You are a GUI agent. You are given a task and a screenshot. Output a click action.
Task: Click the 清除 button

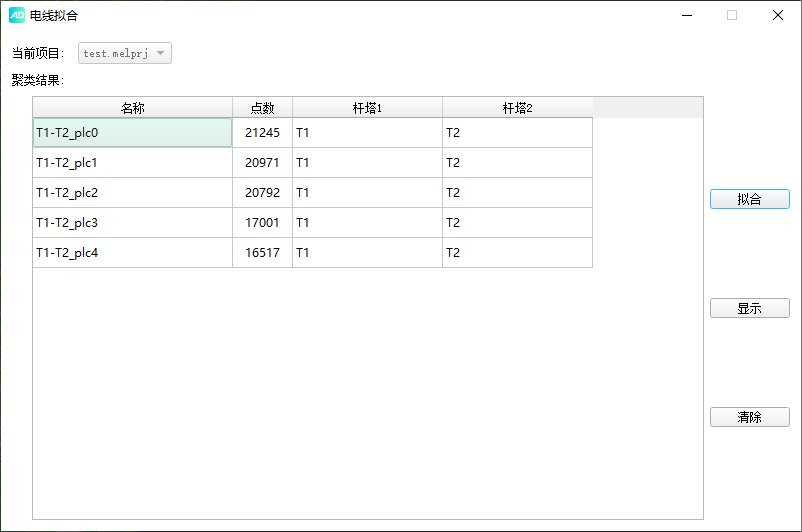point(749,417)
